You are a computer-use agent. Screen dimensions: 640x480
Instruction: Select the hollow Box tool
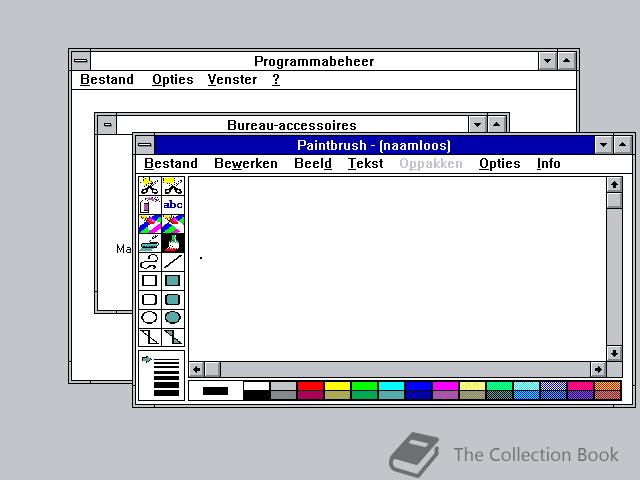(150, 280)
